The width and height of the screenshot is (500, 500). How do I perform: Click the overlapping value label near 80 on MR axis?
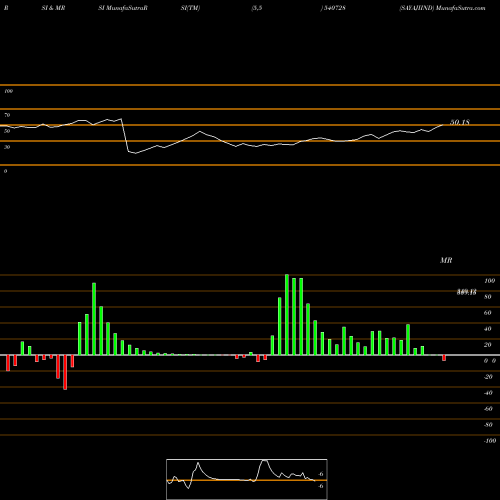pyautogui.click(x=466, y=292)
